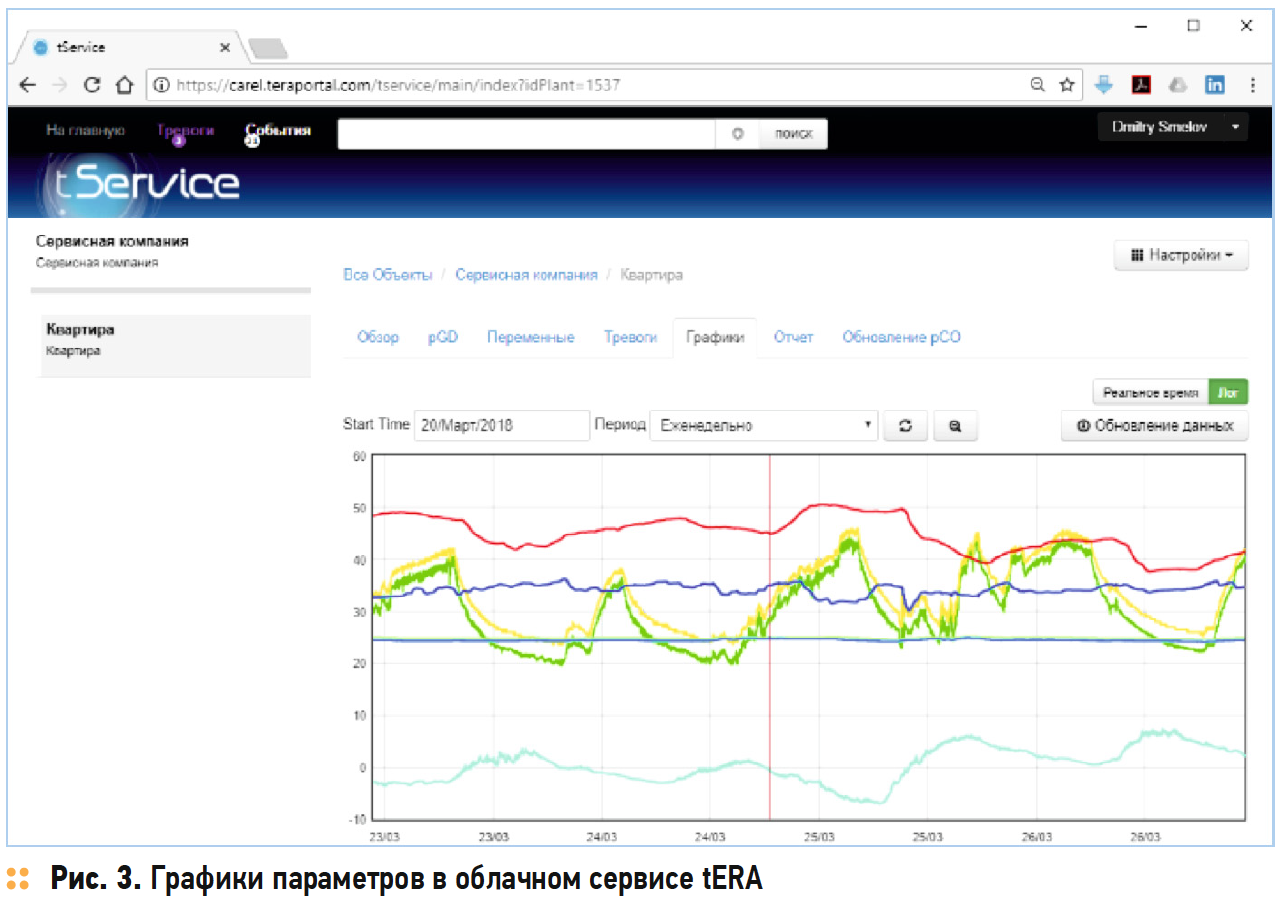Click the browser address bar URL

coord(398,86)
